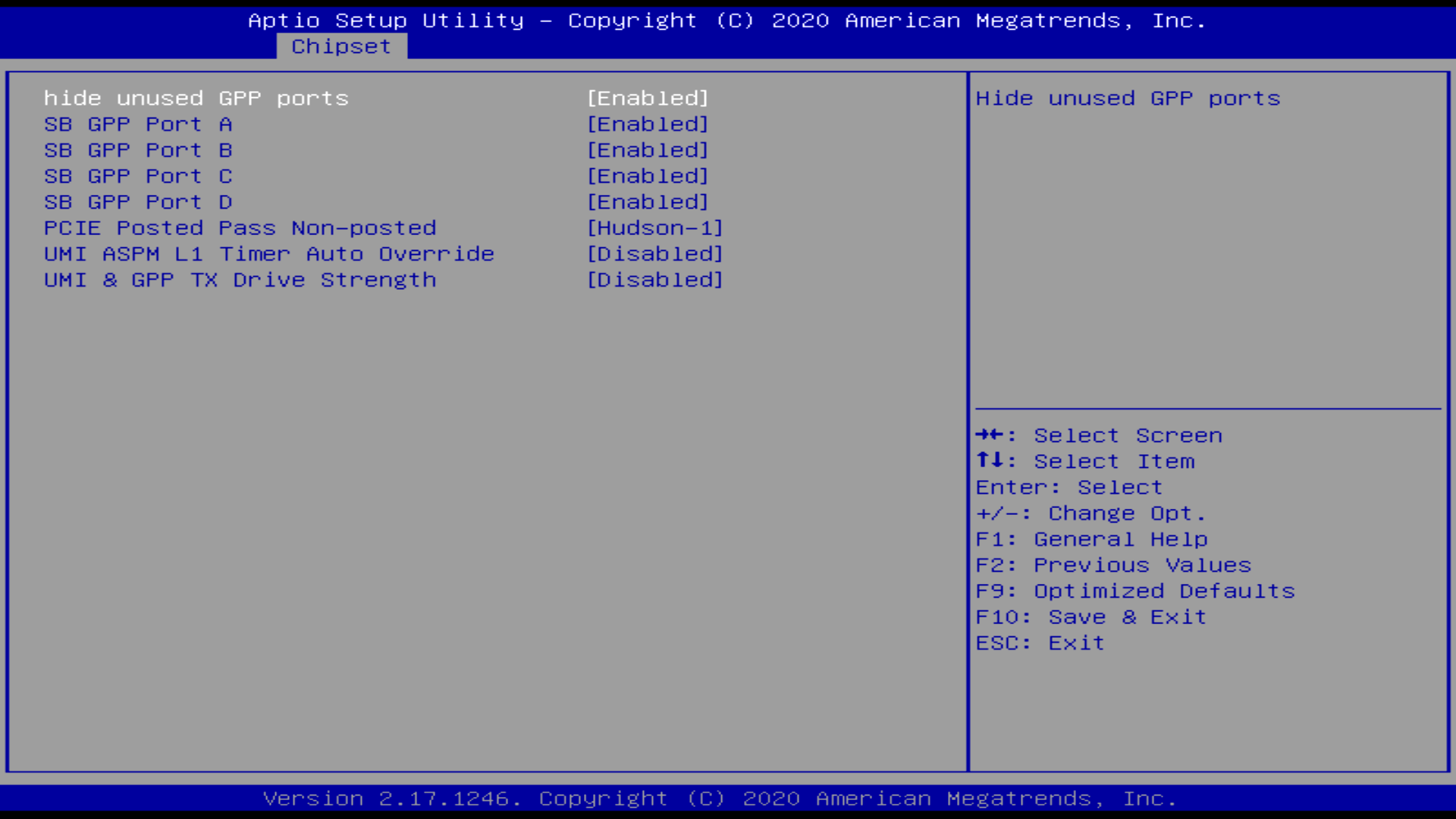Select UMI ASPM L1 Timer Auto Override

[x=268, y=254]
